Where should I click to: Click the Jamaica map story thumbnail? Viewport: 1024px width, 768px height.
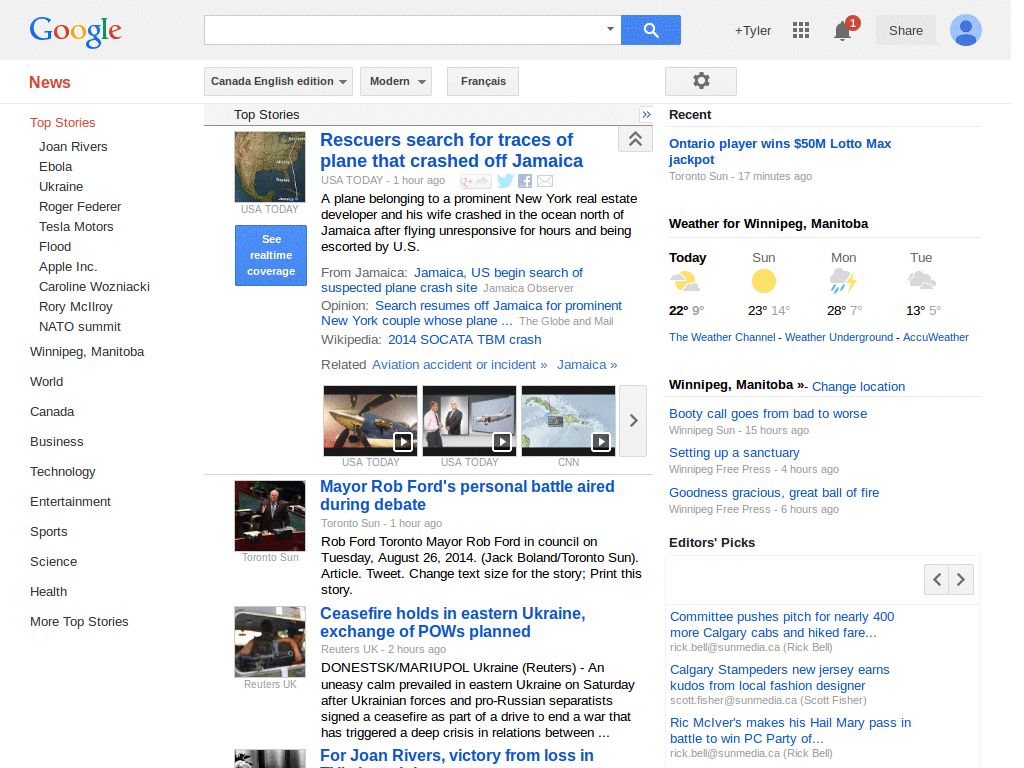[270, 167]
